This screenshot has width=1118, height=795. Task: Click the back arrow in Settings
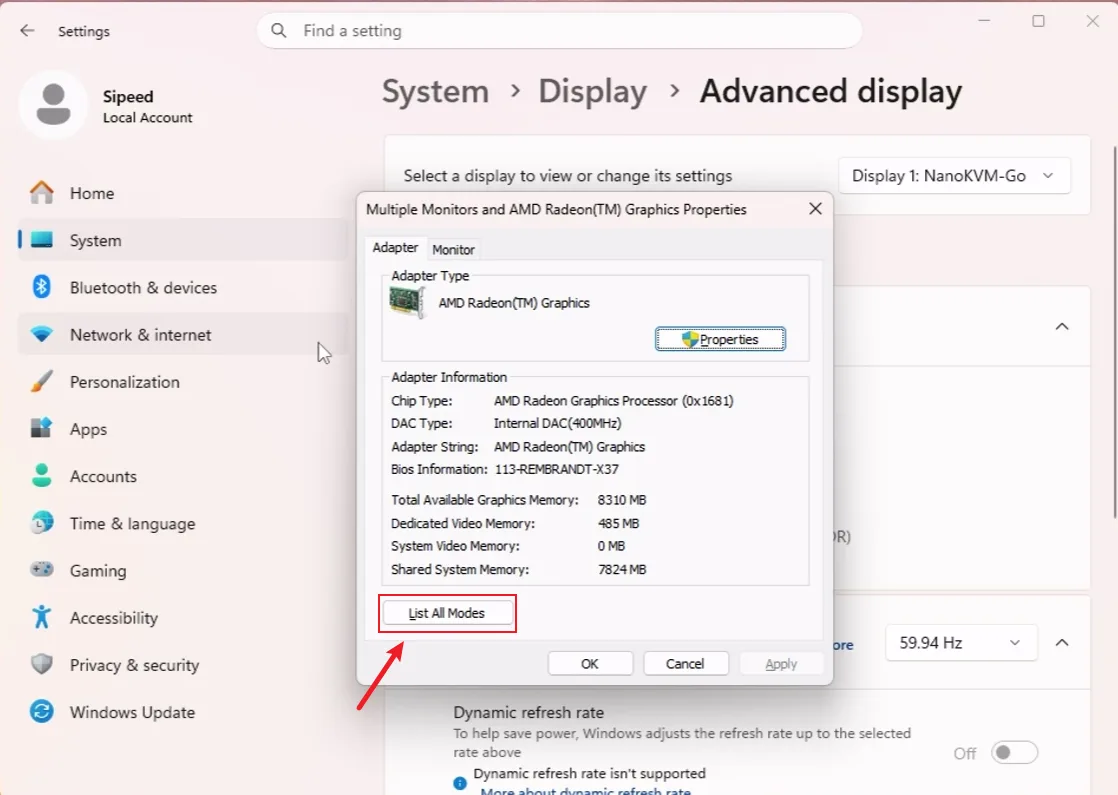pyautogui.click(x=27, y=31)
